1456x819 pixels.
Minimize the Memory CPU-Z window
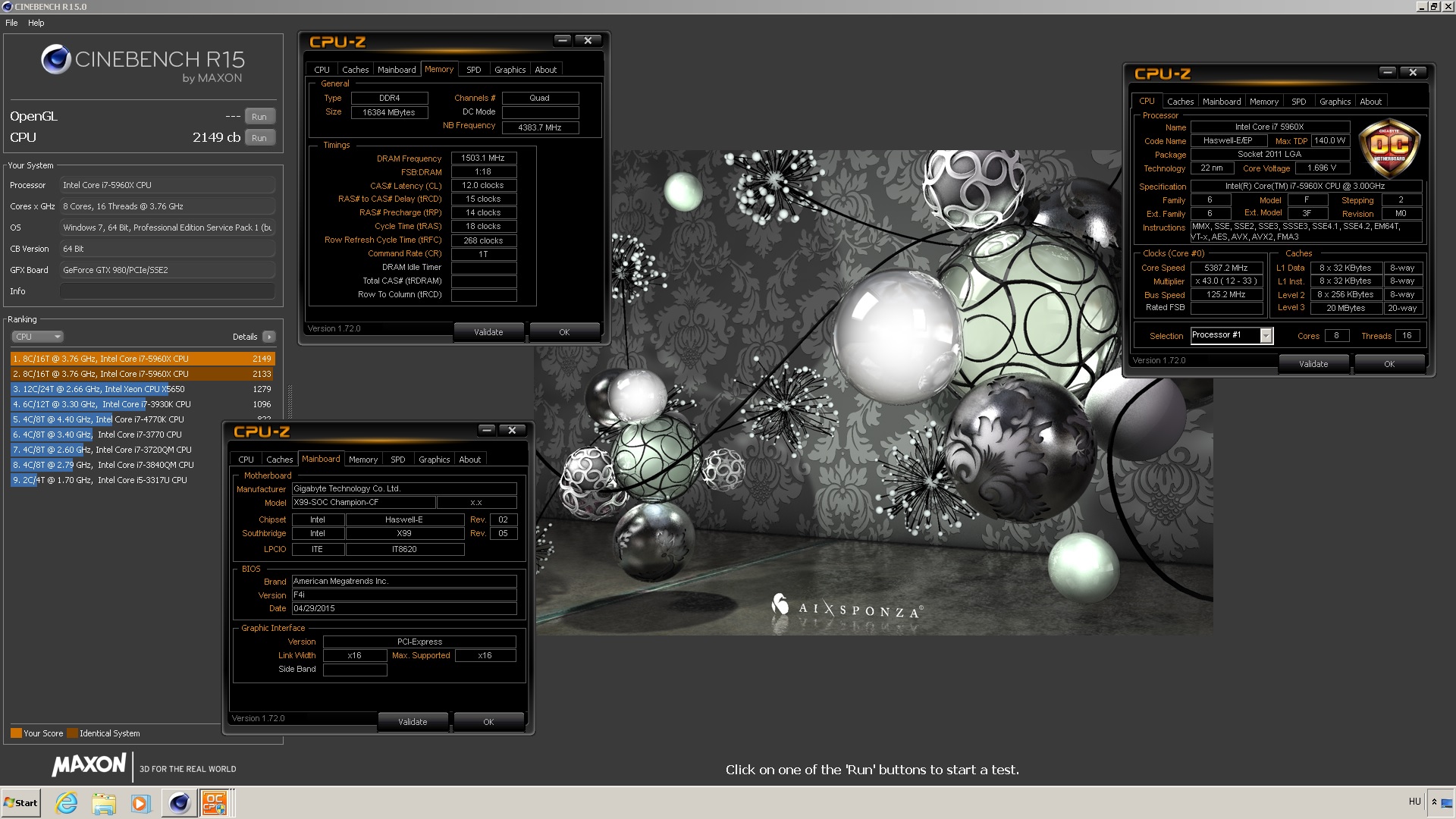[562, 40]
